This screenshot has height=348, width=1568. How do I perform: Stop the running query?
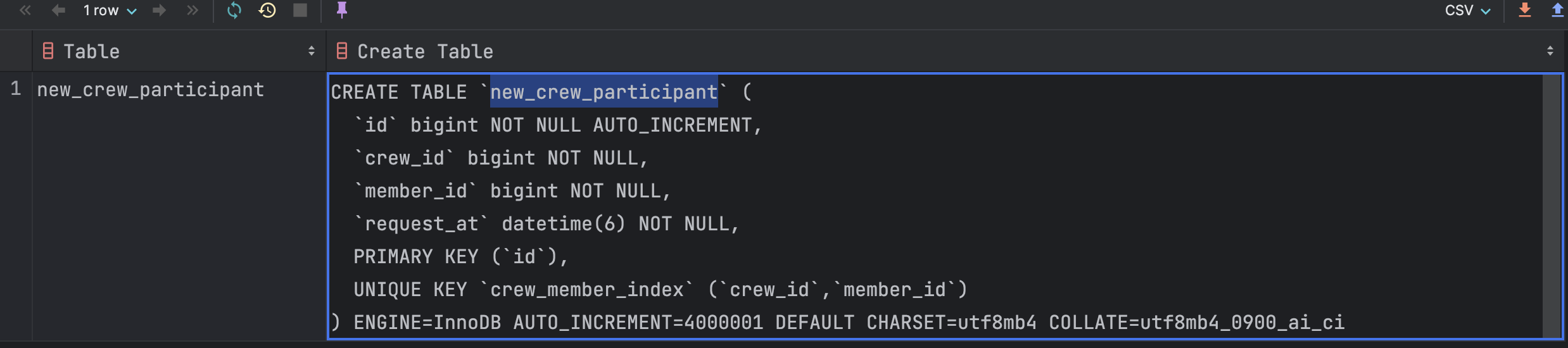click(x=300, y=10)
